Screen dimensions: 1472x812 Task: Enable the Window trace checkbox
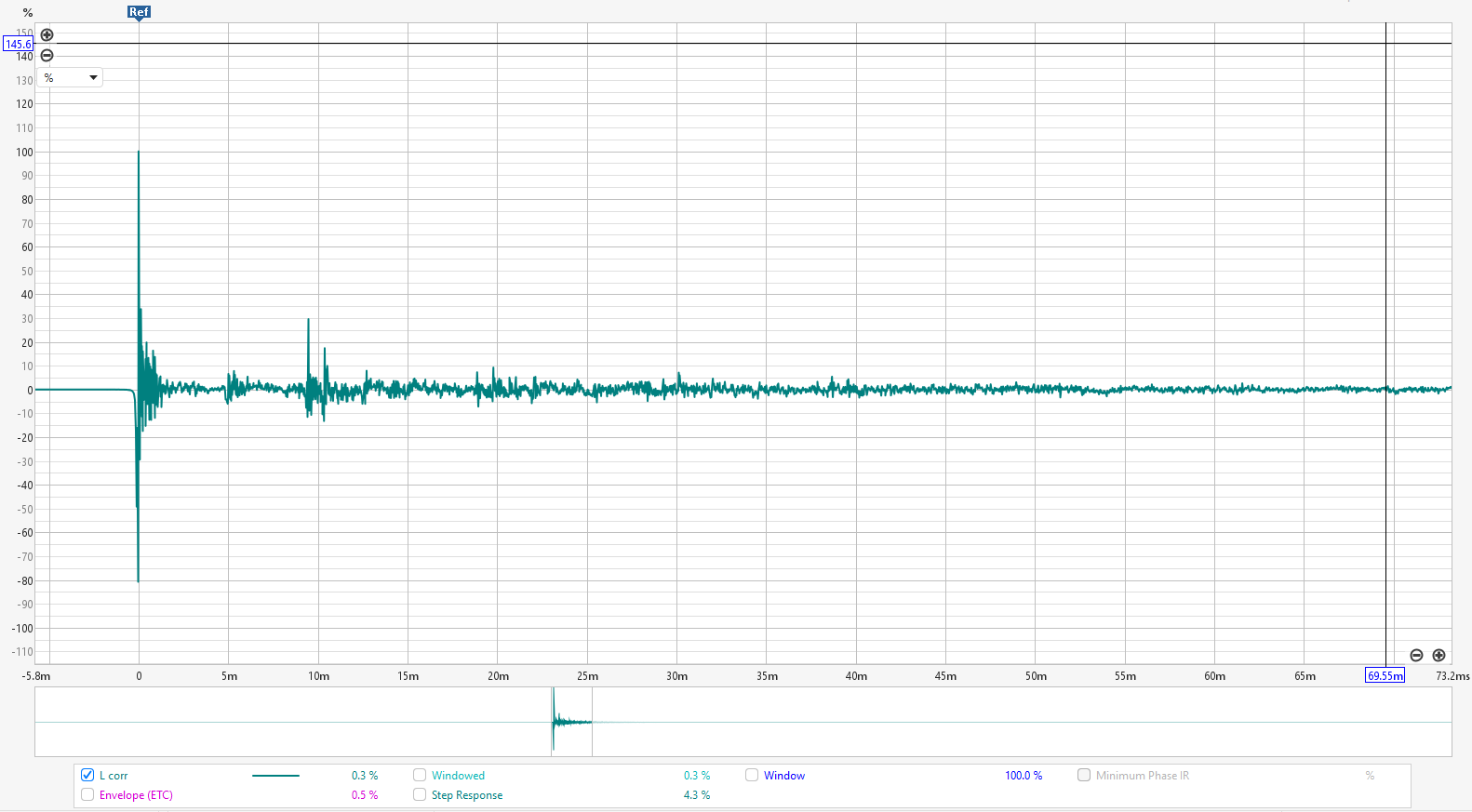click(x=752, y=775)
